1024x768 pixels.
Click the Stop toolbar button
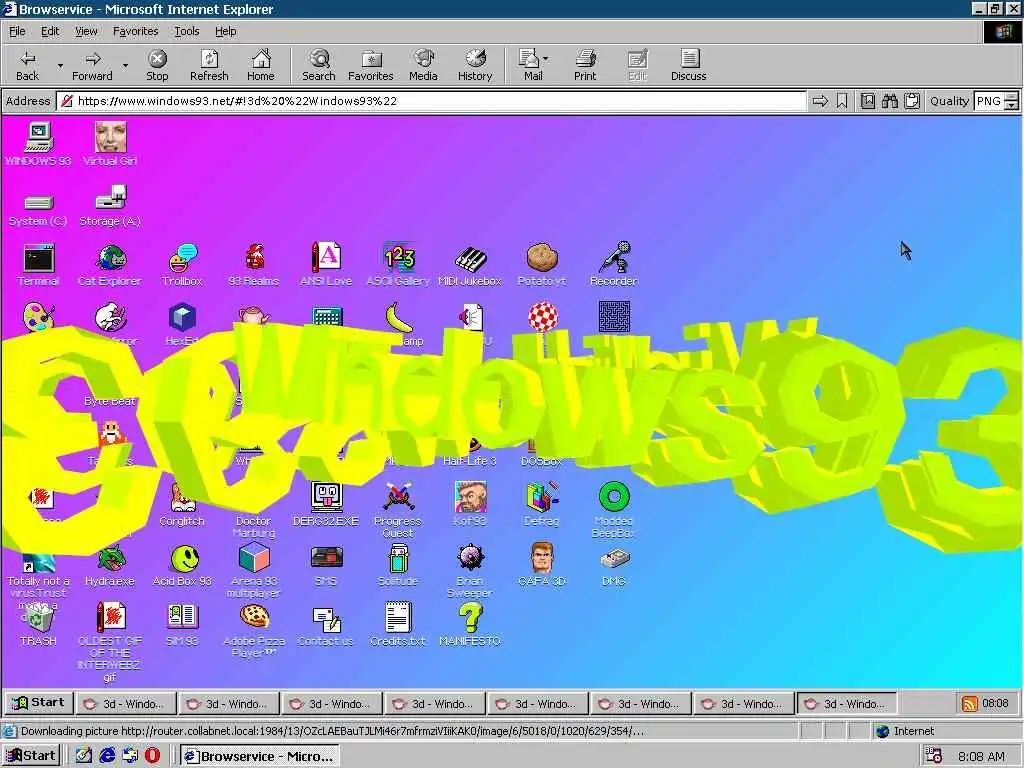point(157,65)
